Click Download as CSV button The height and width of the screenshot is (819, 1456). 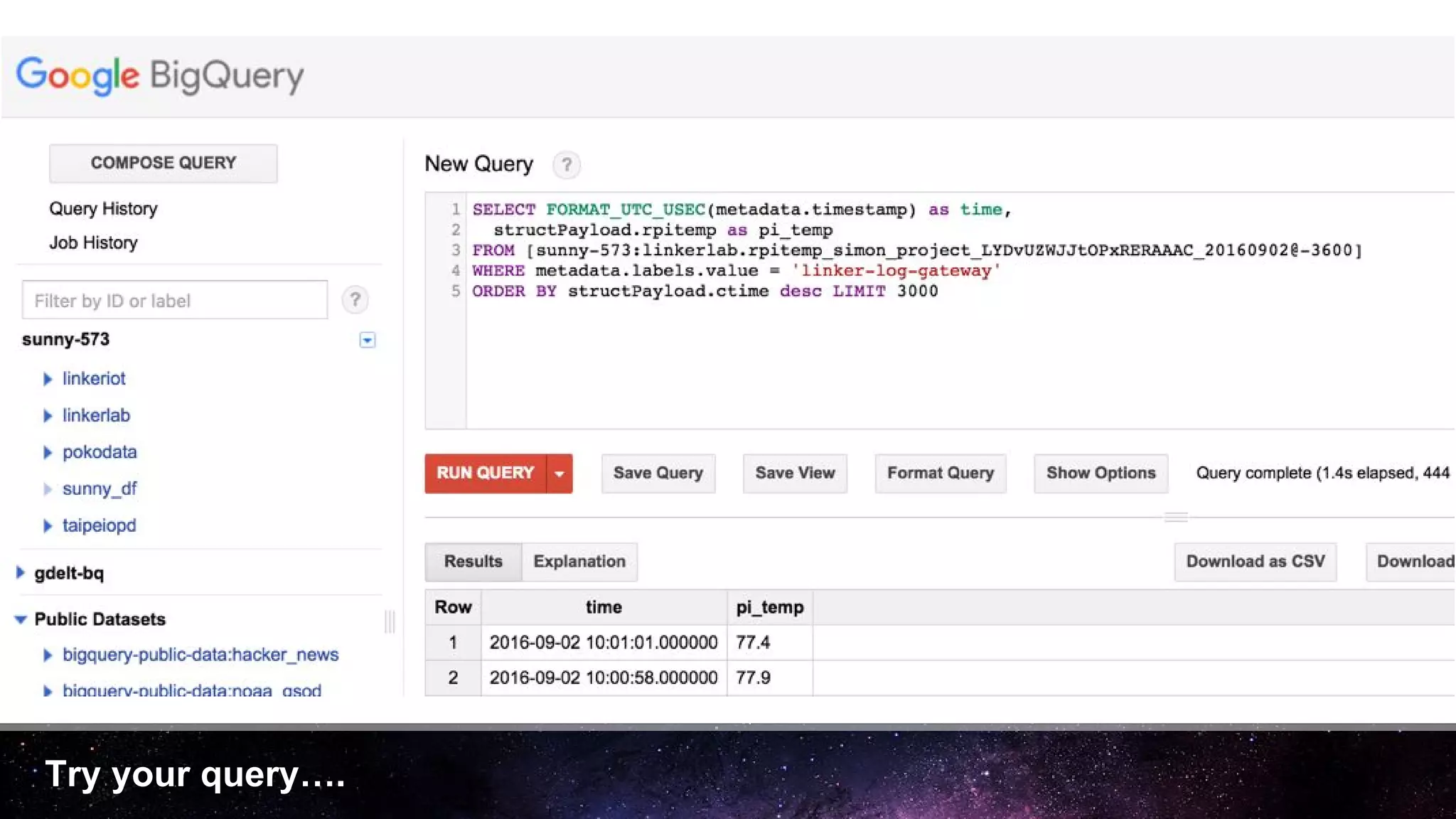1255,562
